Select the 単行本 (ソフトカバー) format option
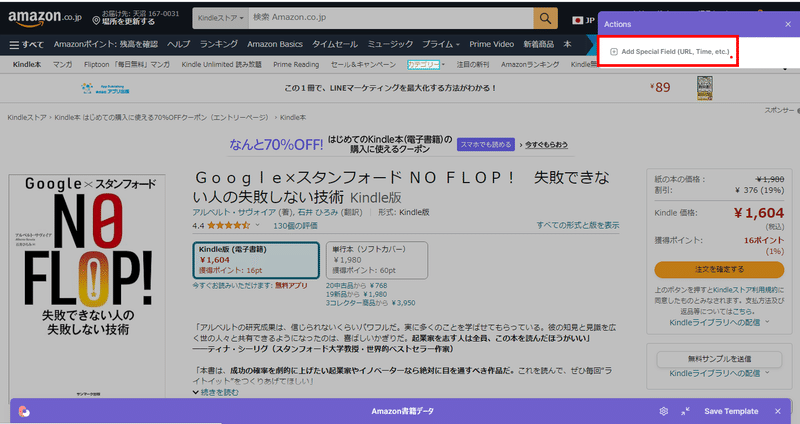The image size is (800, 424). click(377, 260)
